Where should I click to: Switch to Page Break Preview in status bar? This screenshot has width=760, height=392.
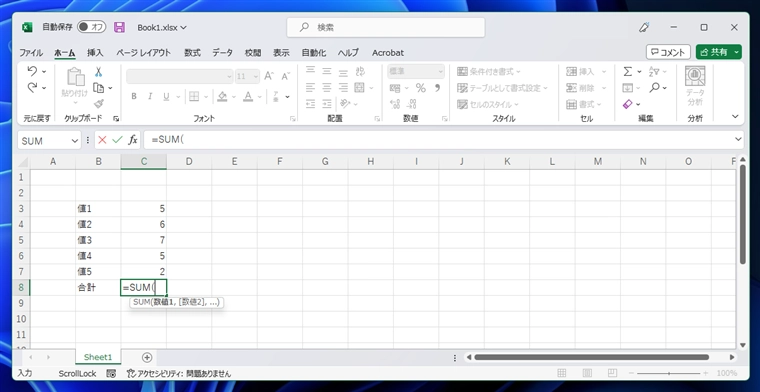612,373
